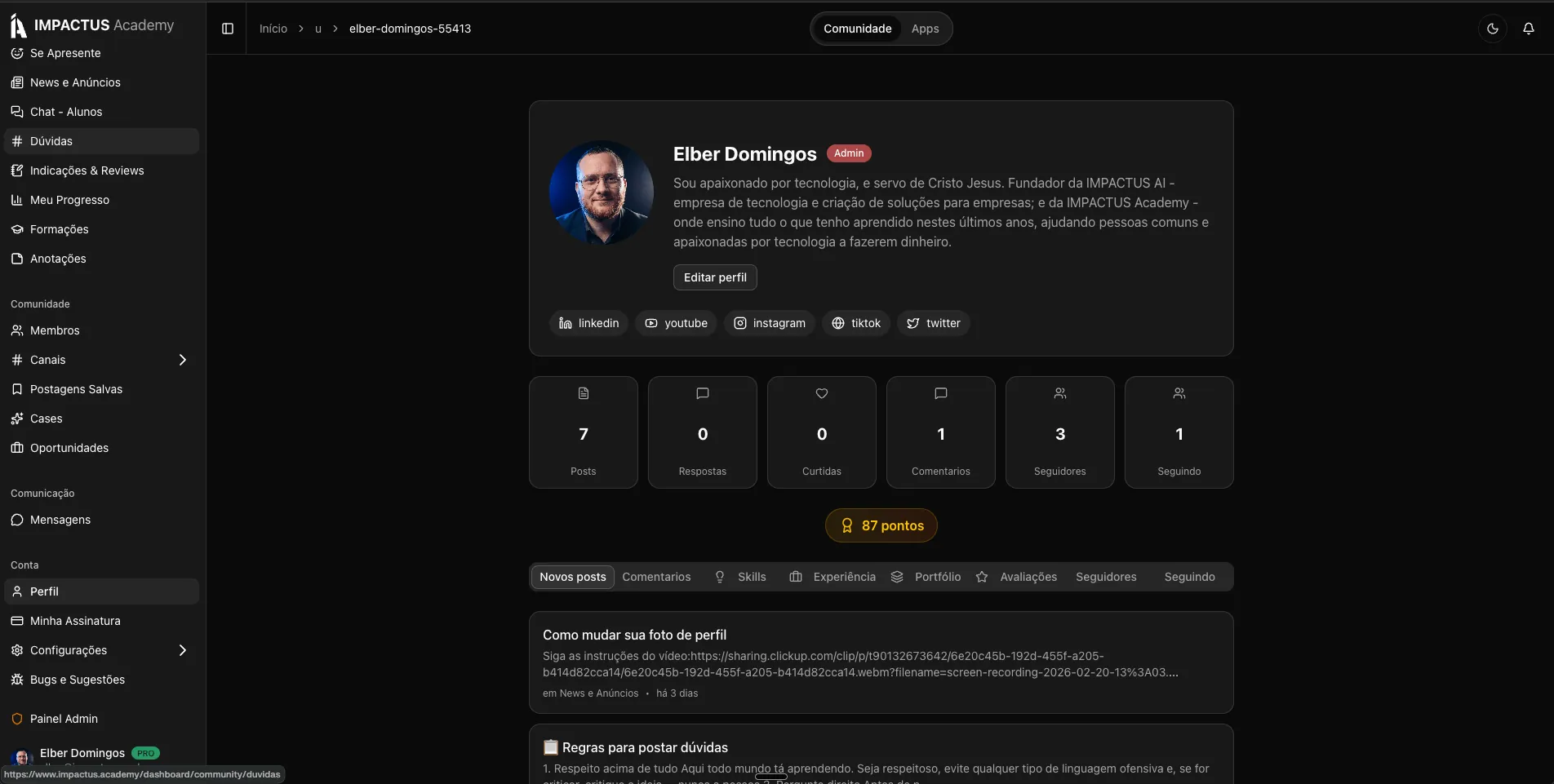This screenshot has height=784, width=1554.
Task: Expand the Canais submenu chevron
Action: [182, 360]
